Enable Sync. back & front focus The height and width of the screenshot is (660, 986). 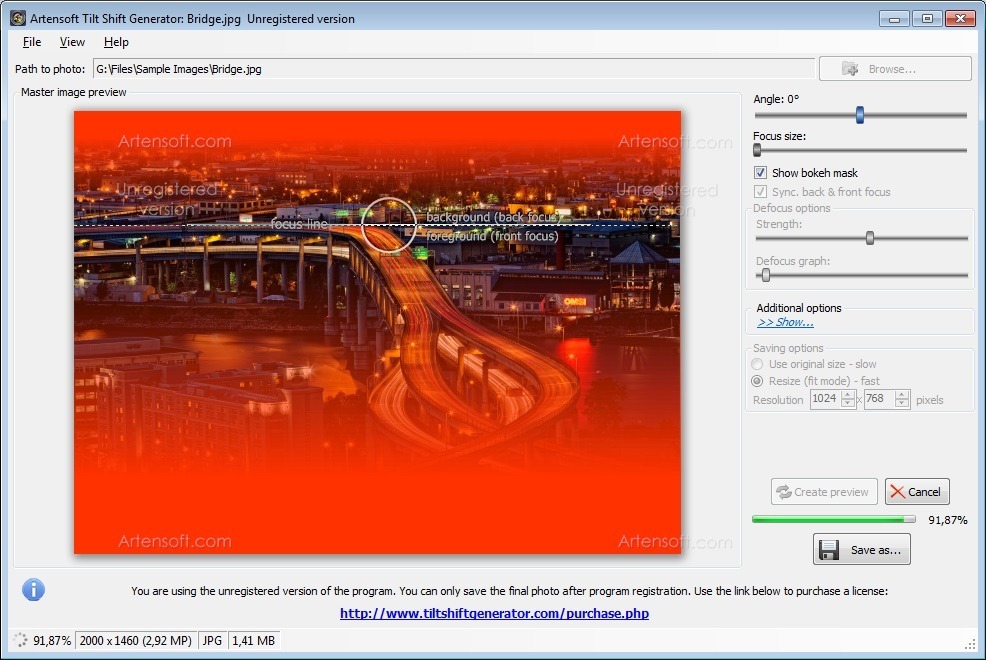tap(761, 191)
